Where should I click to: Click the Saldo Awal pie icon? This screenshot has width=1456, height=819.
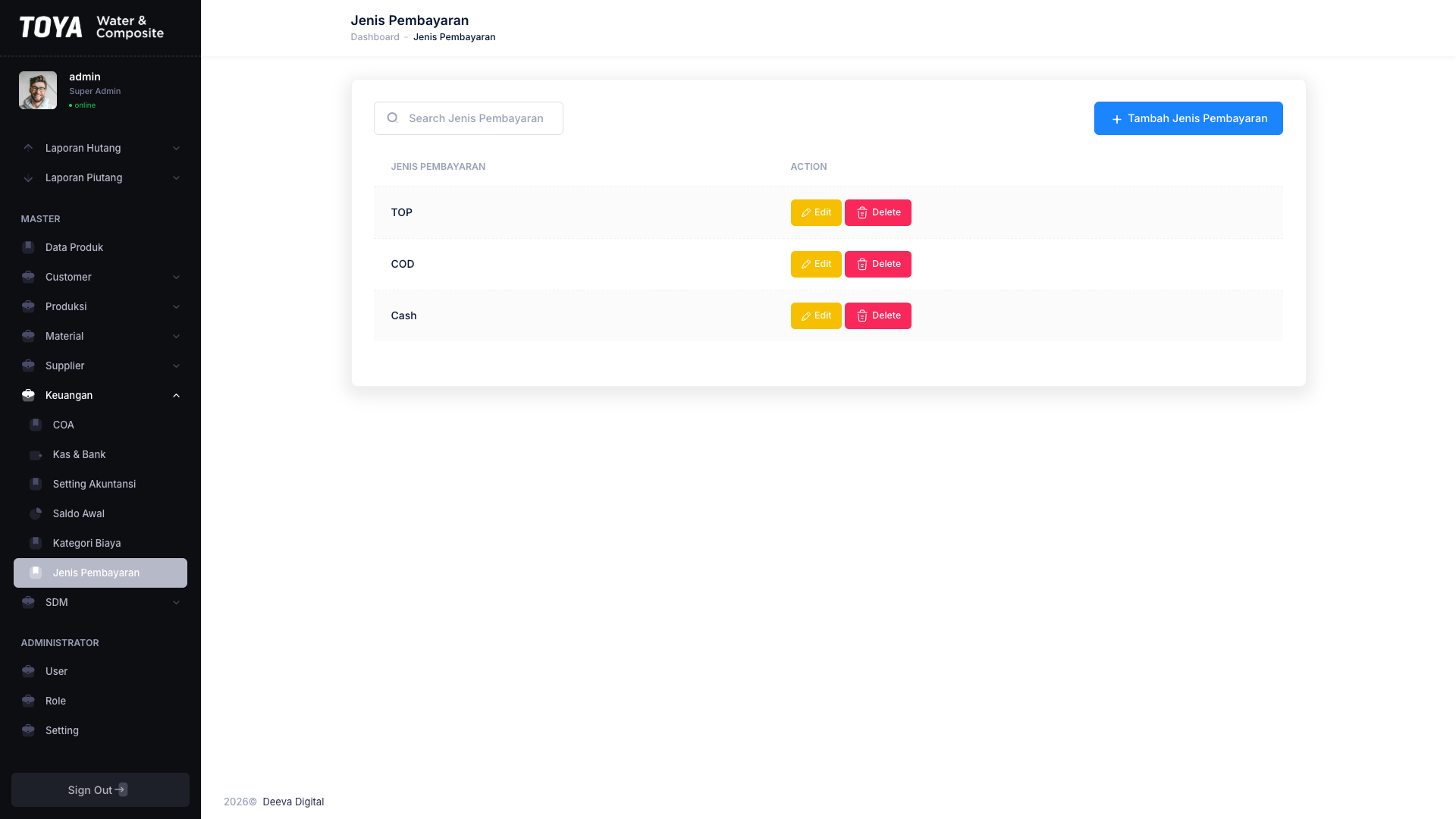pyautogui.click(x=36, y=513)
